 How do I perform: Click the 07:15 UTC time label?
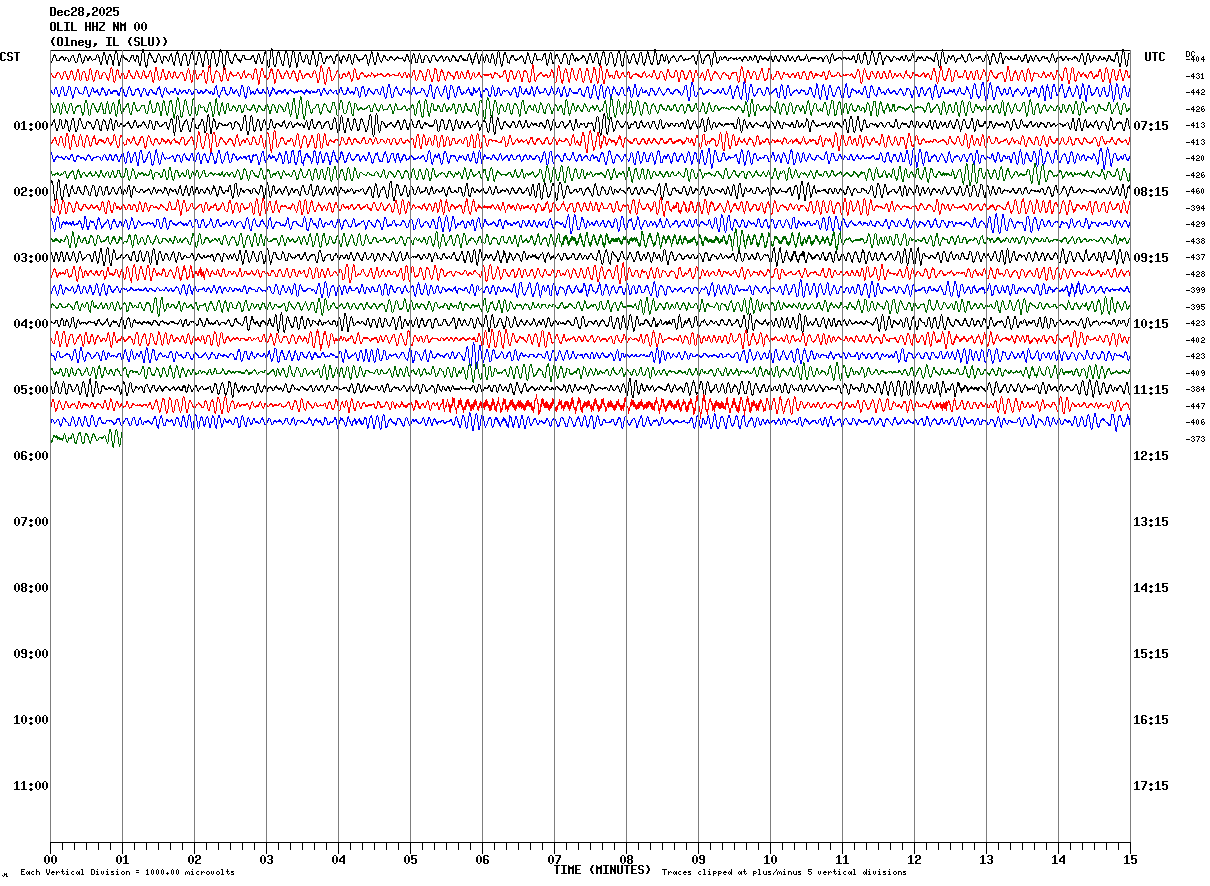tap(1151, 126)
